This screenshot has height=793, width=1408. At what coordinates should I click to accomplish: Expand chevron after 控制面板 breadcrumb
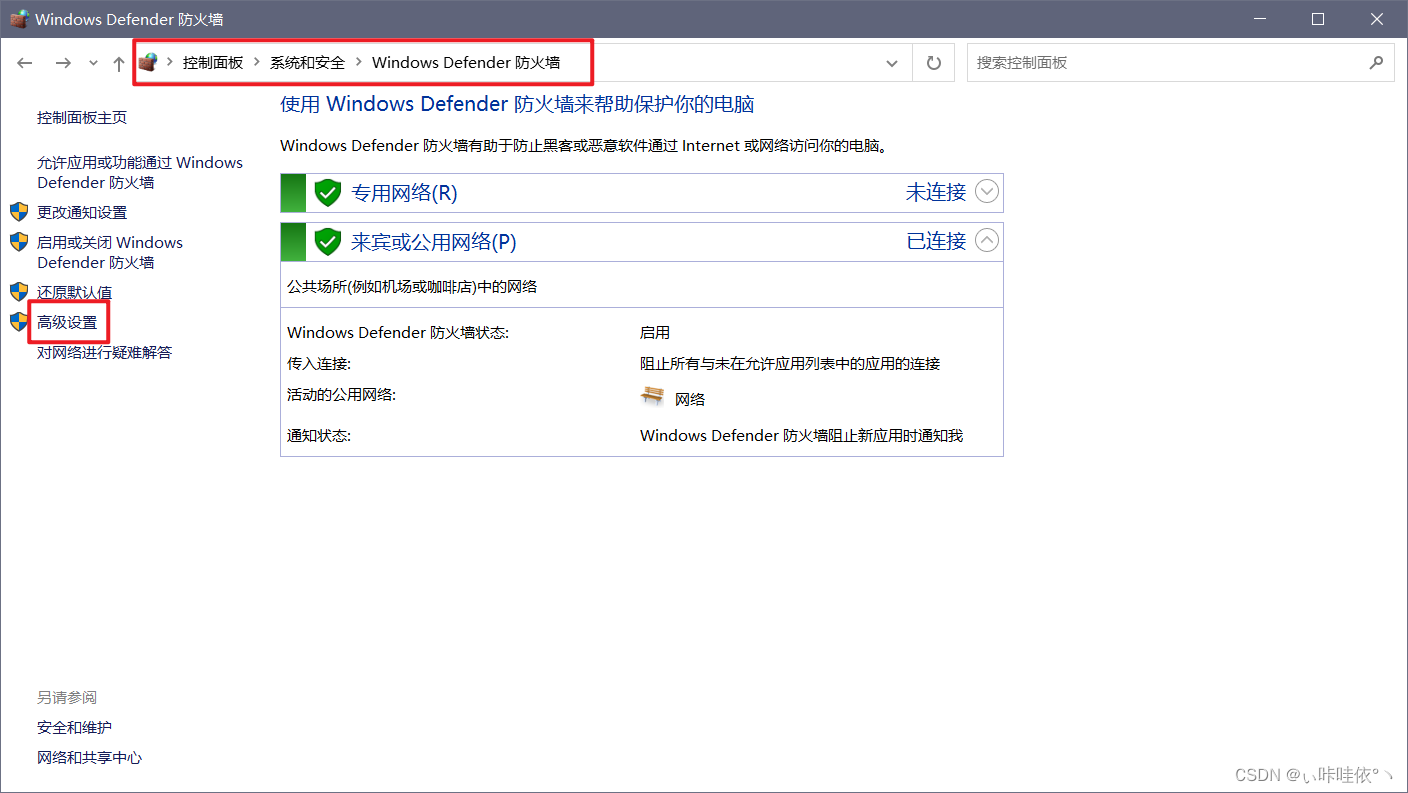[x=257, y=62]
